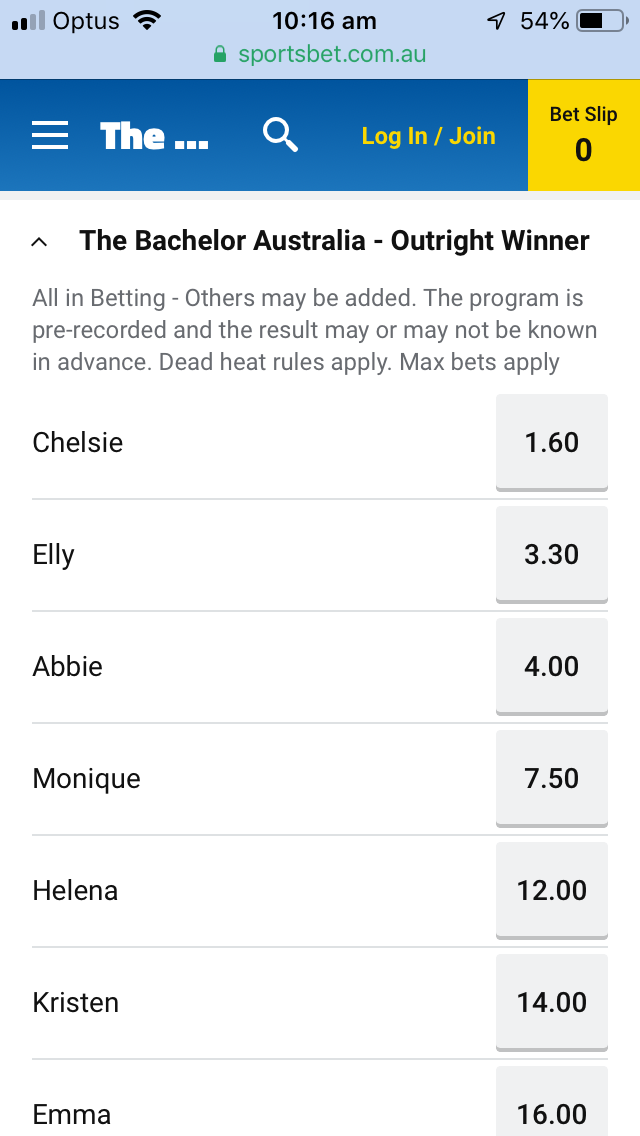The image size is (640, 1136).
Task: Select Helena odds 12.00
Action: (552, 890)
